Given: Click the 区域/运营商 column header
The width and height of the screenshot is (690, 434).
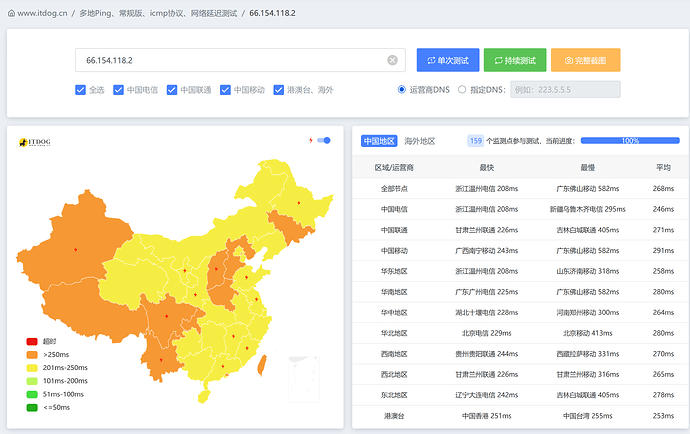Looking at the screenshot, I should tap(394, 167).
